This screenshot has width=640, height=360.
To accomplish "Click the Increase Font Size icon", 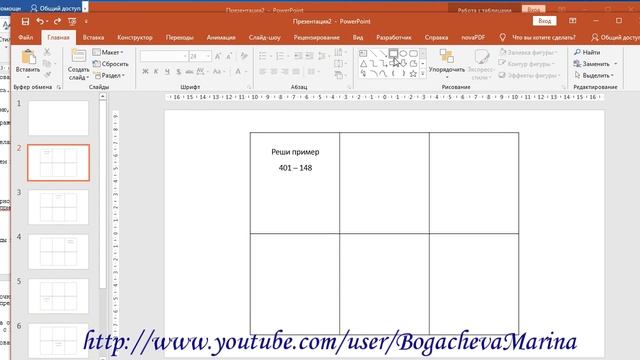I will 218,56.
